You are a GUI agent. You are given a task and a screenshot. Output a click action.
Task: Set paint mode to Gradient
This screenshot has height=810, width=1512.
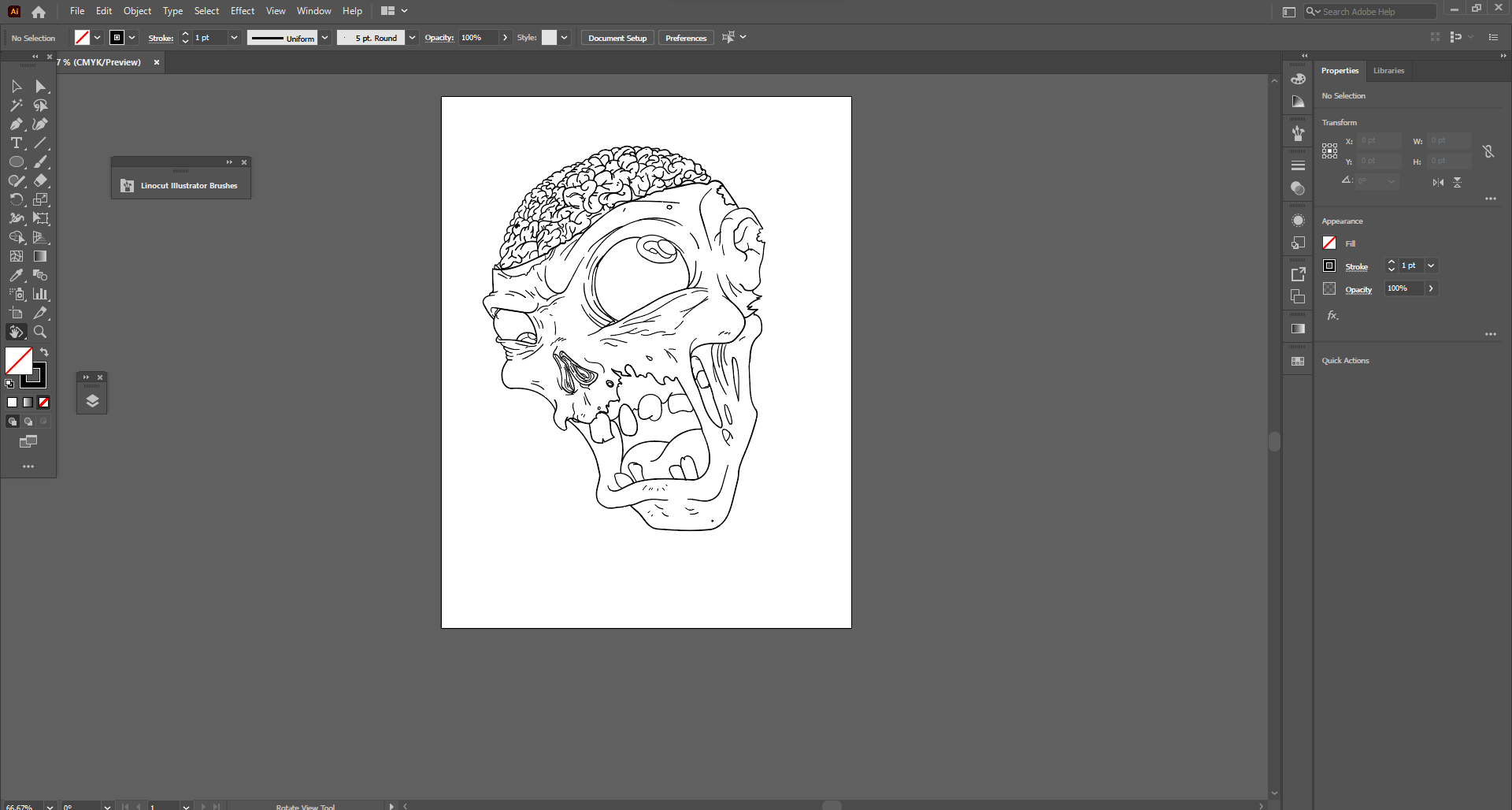pos(28,403)
